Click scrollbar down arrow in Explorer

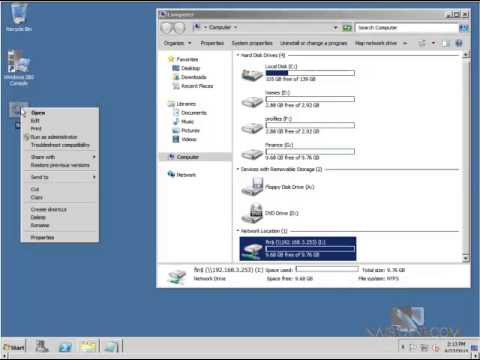click(x=466, y=258)
